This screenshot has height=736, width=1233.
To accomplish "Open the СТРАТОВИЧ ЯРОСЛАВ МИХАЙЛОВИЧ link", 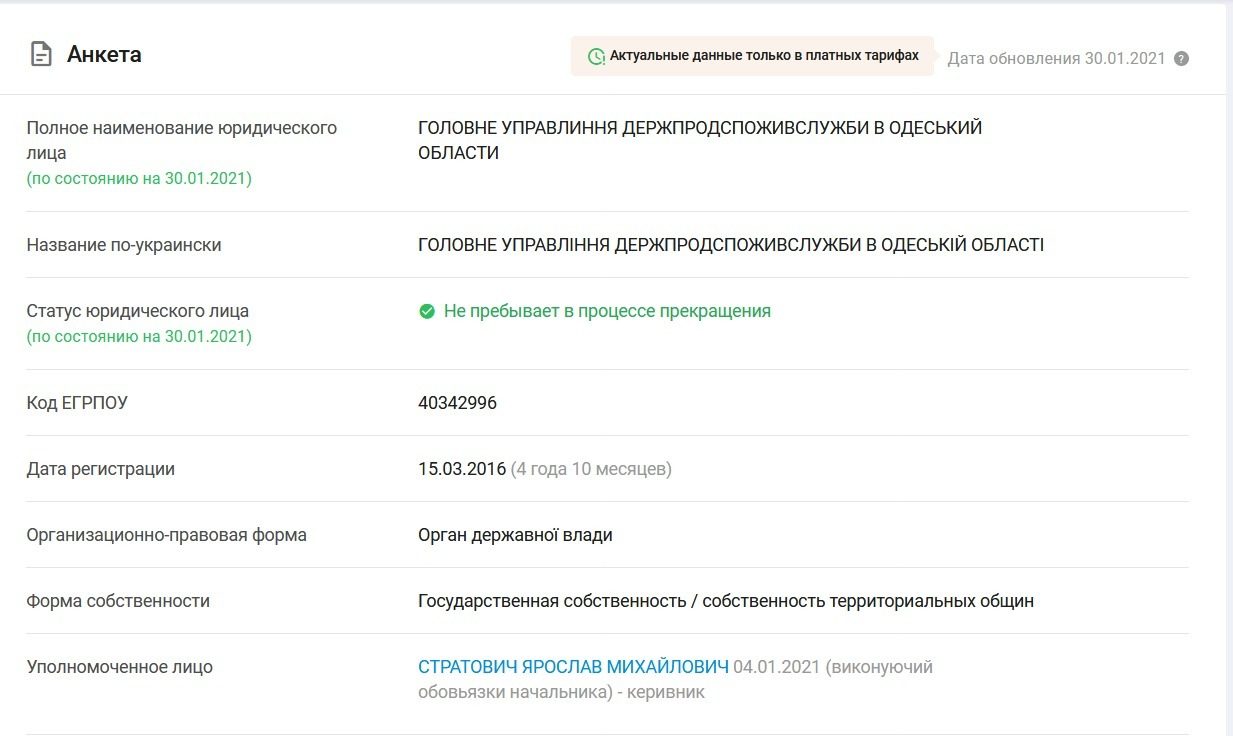I will pos(573,667).
